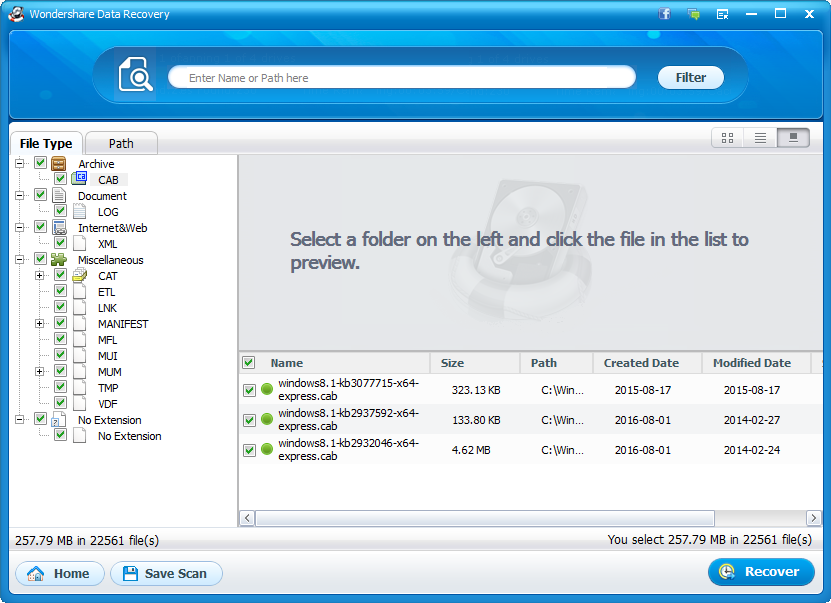Open the register icon in title bar

tap(722, 14)
